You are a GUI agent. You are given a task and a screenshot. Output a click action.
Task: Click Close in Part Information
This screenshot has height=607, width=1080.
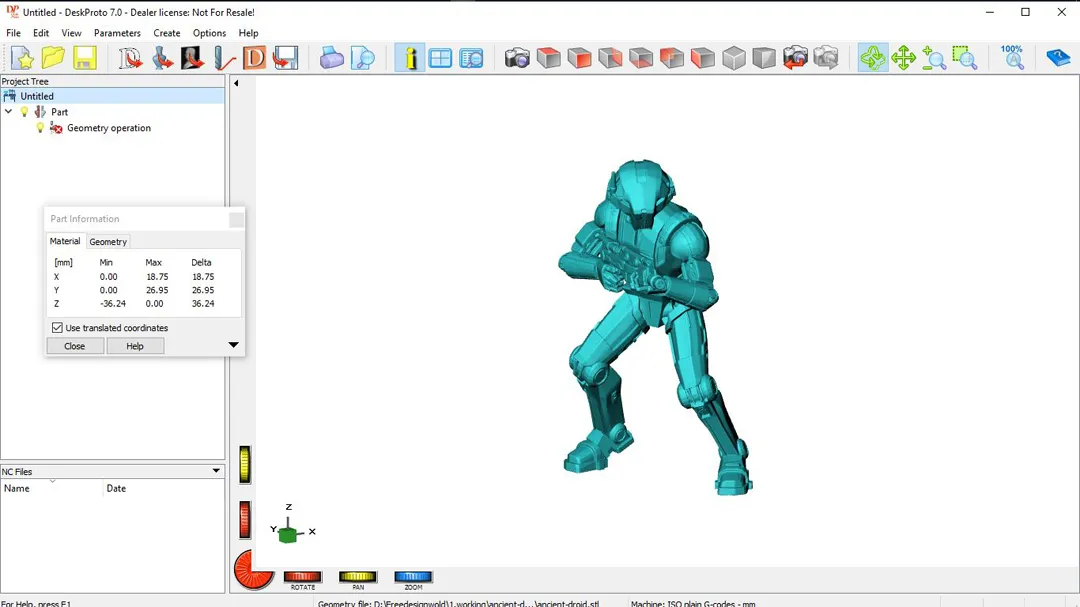(x=75, y=346)
